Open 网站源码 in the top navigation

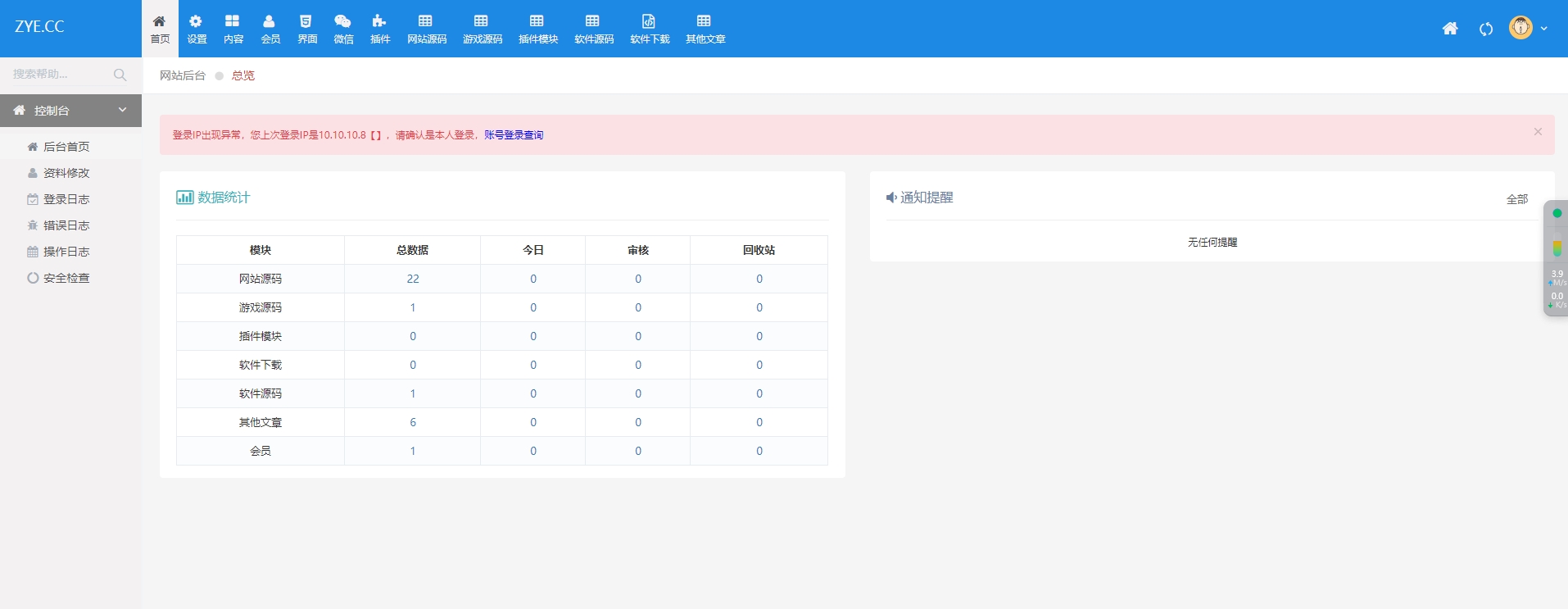[426, 29]
